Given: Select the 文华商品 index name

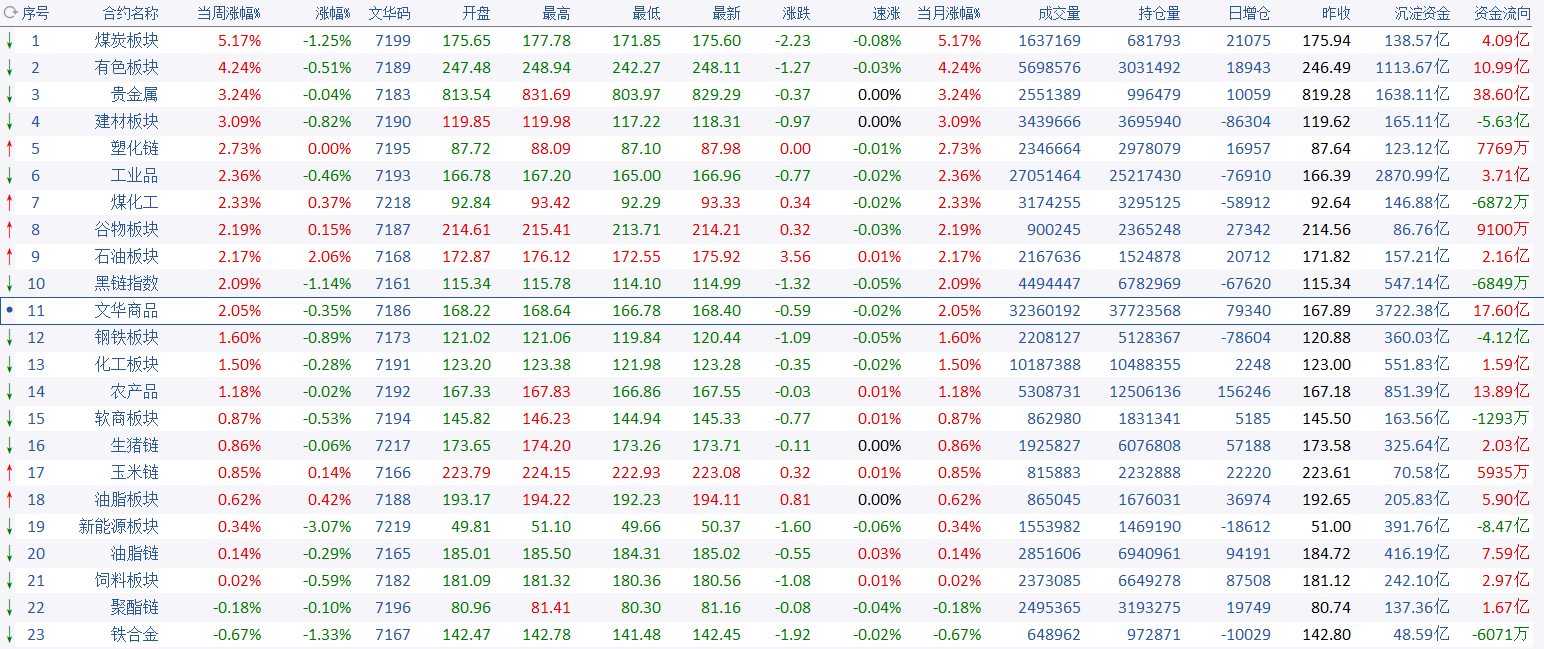Looking at the screenshot, I should 126,311.
